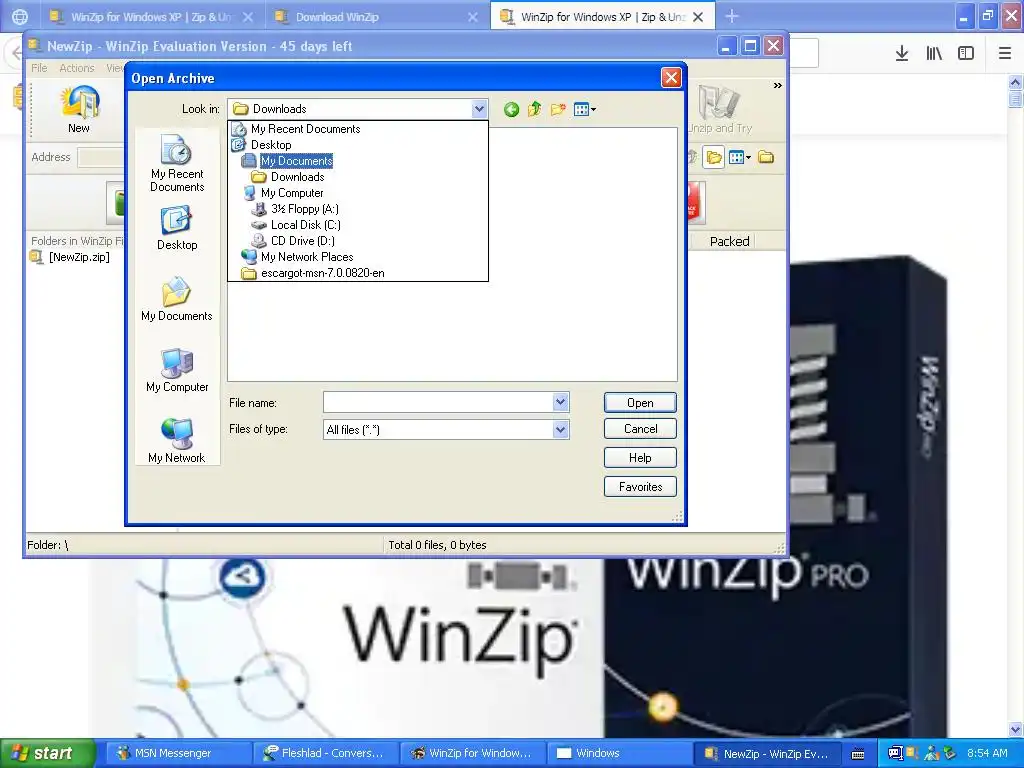Open the Actions menu in WinZip

[77, 68]
